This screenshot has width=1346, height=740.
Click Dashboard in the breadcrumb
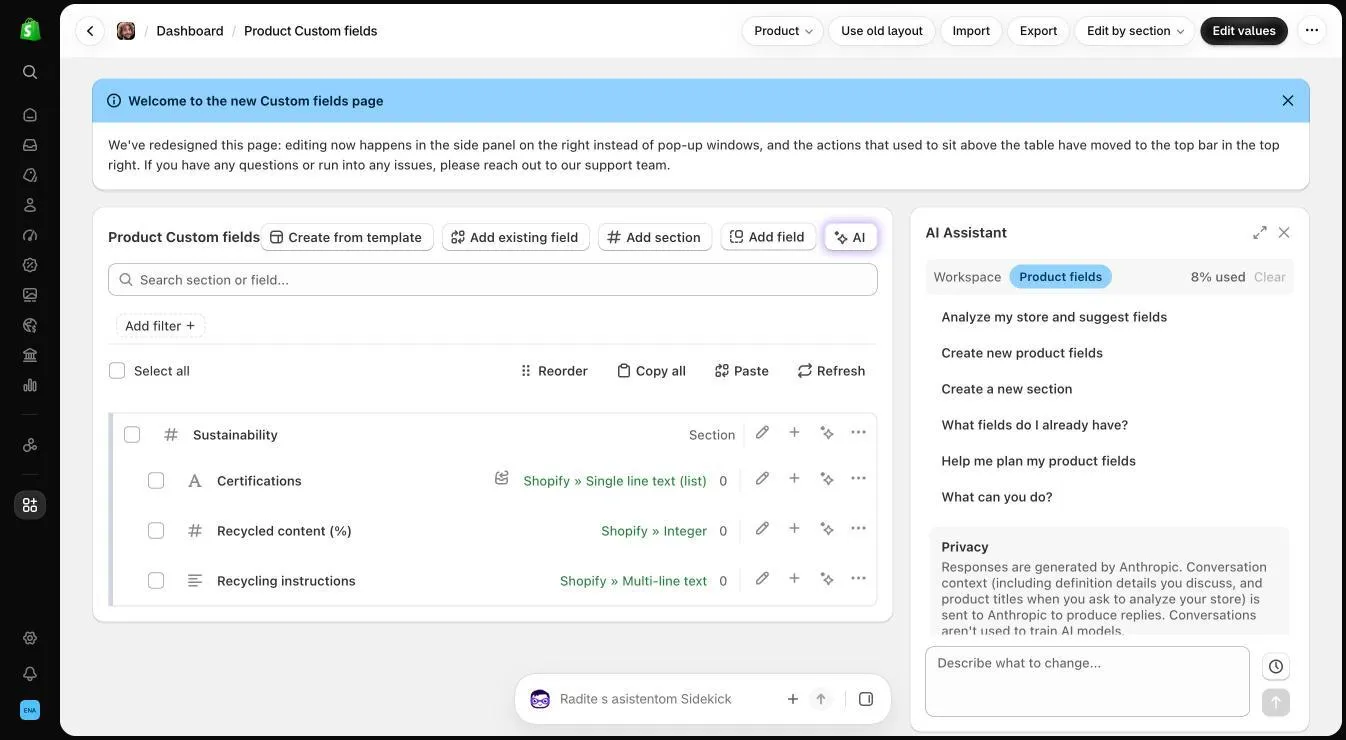click(x=190, y=31)
